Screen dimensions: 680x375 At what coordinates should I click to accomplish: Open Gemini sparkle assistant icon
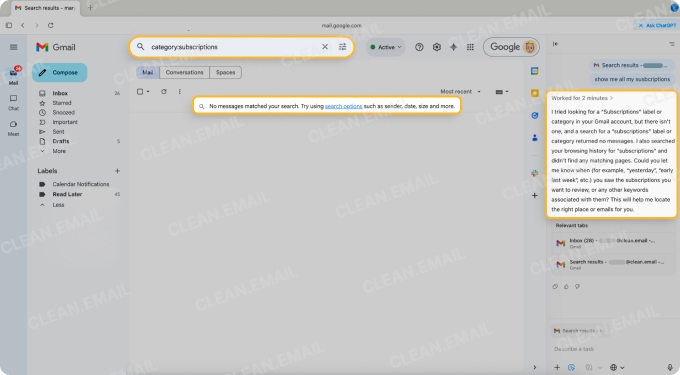tap(453, 47)
